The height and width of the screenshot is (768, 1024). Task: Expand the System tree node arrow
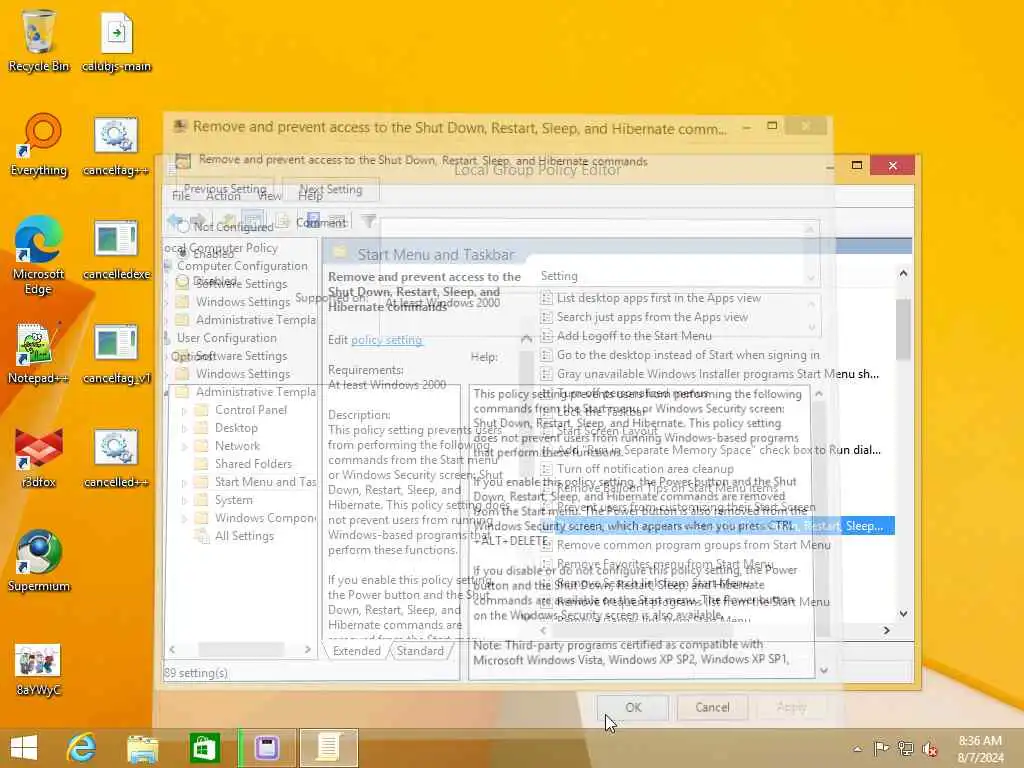184,501
